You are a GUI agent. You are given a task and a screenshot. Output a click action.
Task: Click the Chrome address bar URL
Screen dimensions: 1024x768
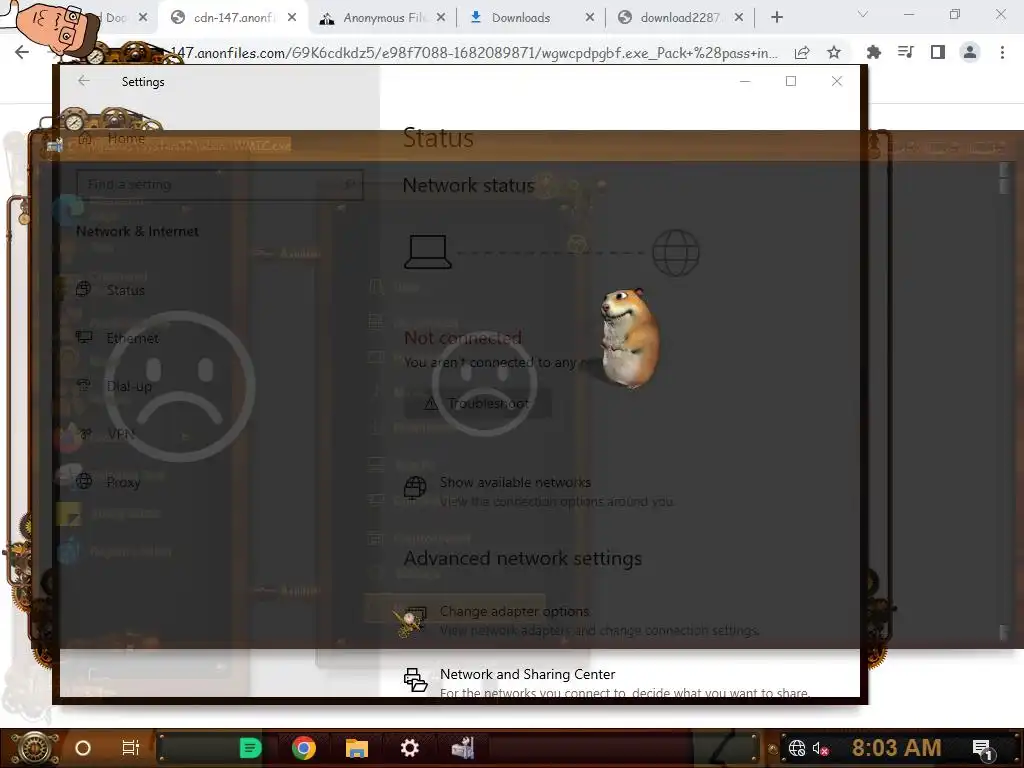474,53
